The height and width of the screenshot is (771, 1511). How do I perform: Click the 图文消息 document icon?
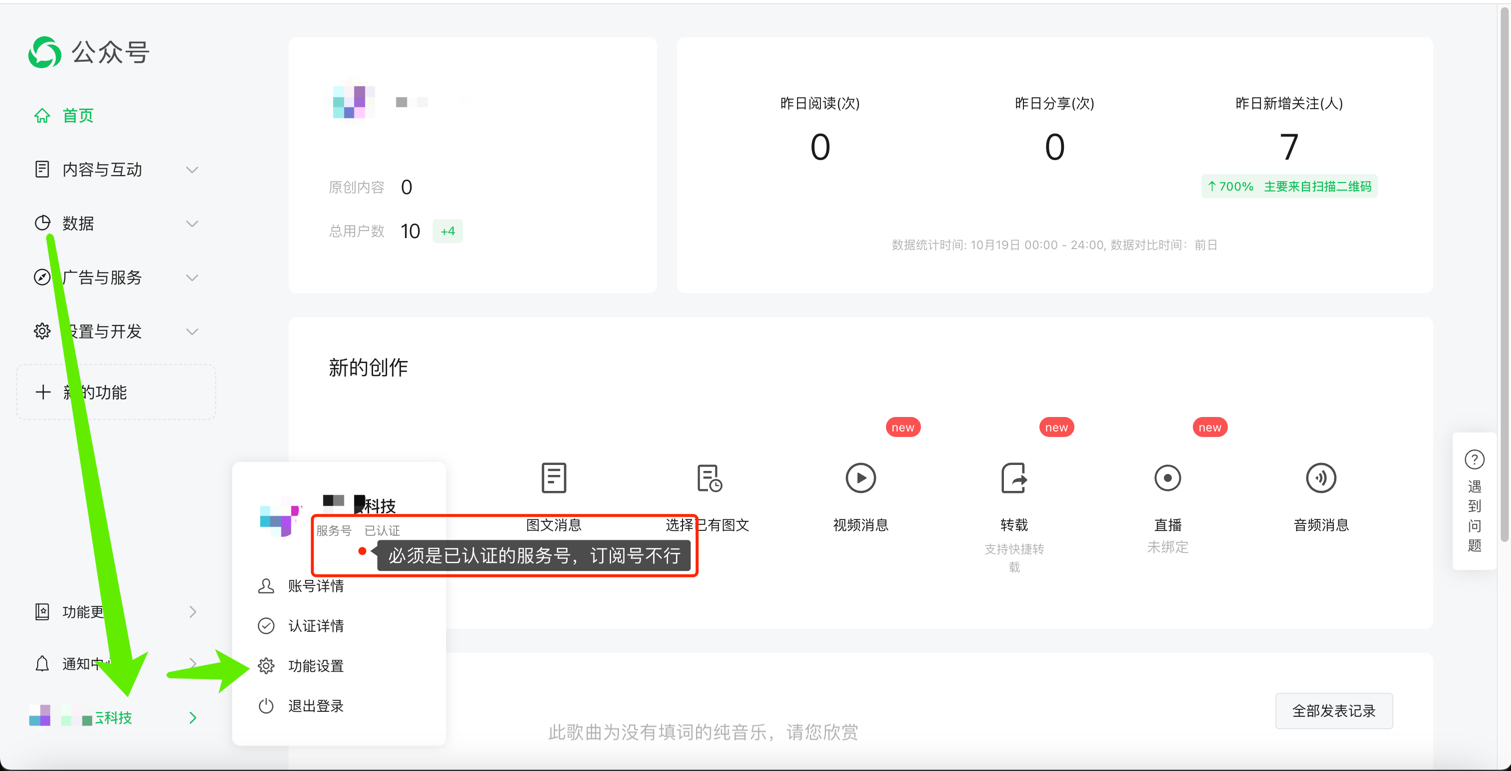[x=553, y=478]
